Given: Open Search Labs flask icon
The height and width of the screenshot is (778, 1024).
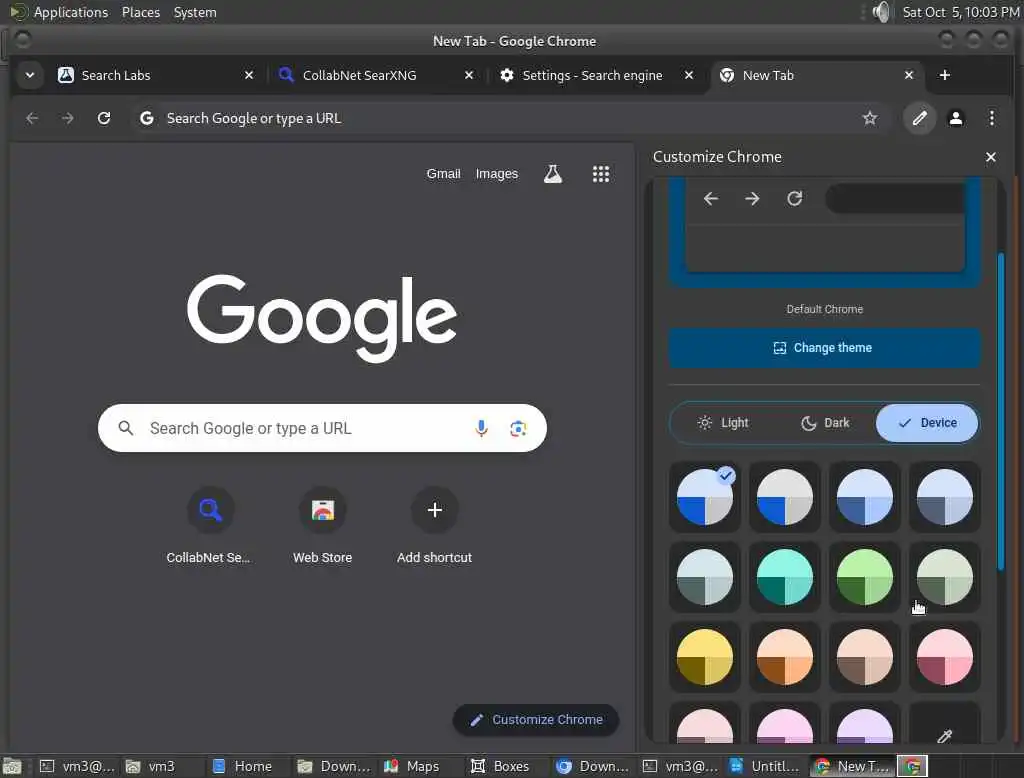Looking at the screenshot, I should 552,174.
